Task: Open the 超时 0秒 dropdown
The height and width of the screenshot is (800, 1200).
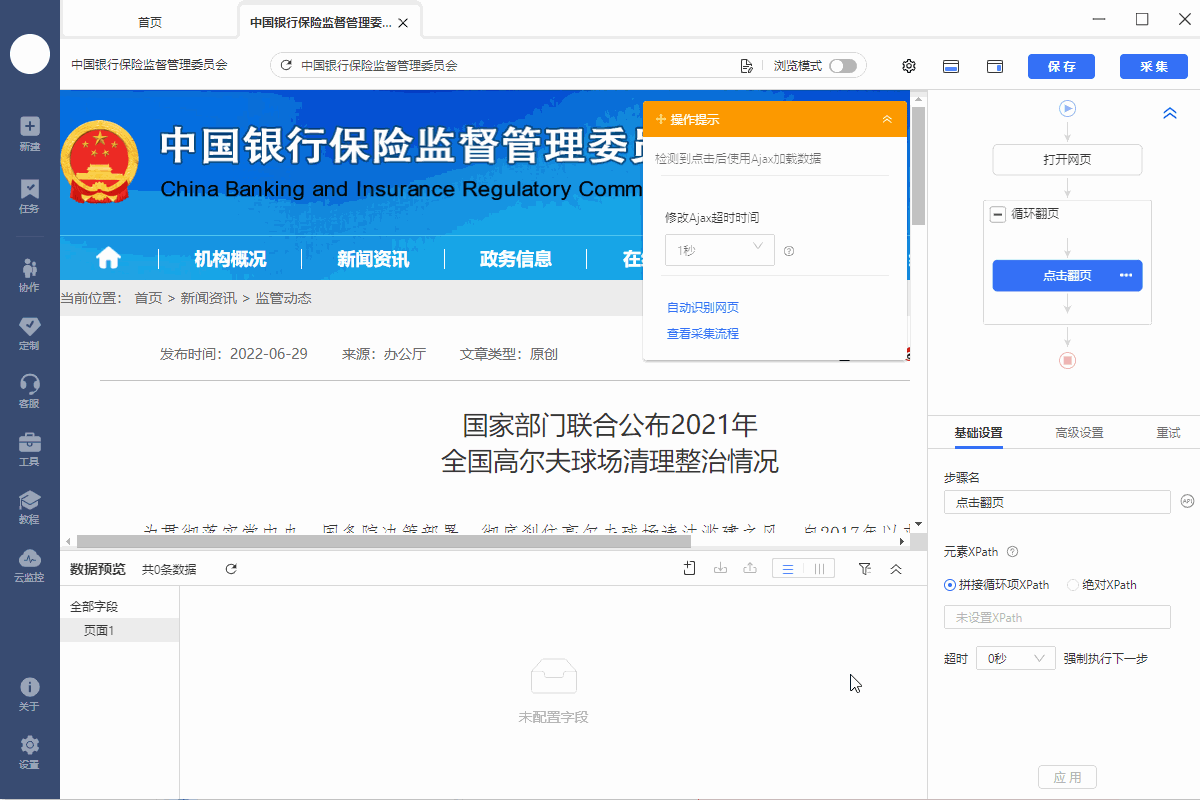Action: [x=1016, y=658]
